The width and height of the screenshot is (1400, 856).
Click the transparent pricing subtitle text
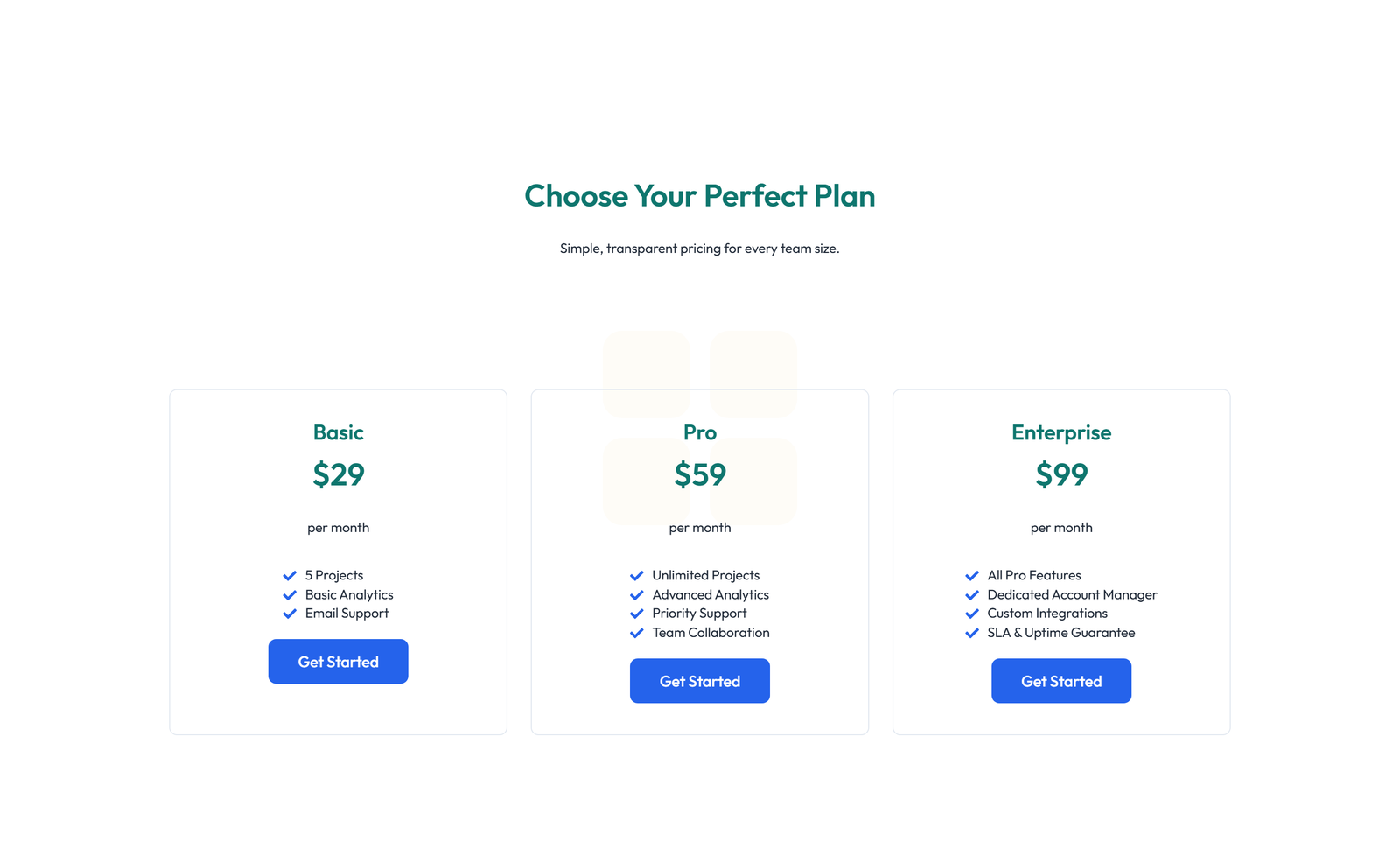699,248
